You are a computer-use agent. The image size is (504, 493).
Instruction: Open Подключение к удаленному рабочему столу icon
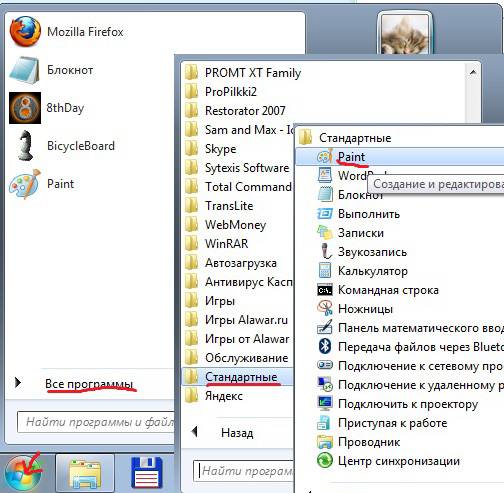point(325,384)
